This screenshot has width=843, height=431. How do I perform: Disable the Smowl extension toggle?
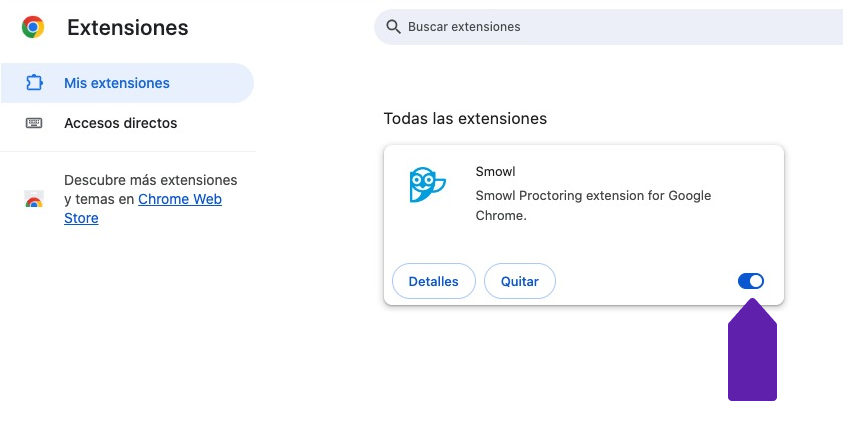pos(751,281)
